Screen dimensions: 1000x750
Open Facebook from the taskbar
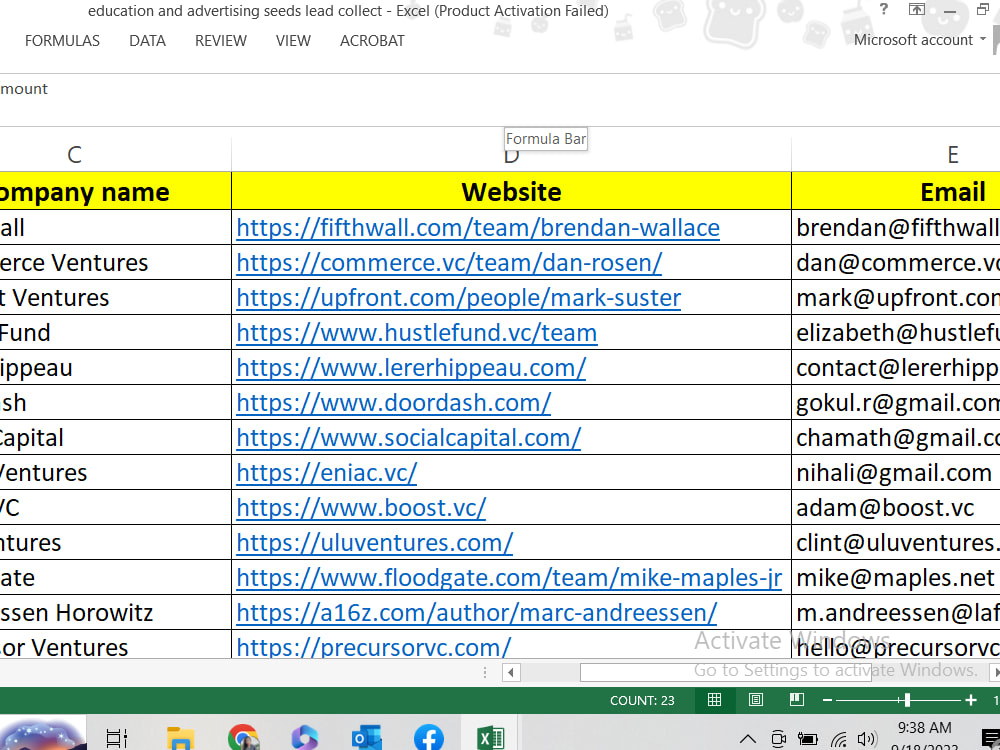429,738
